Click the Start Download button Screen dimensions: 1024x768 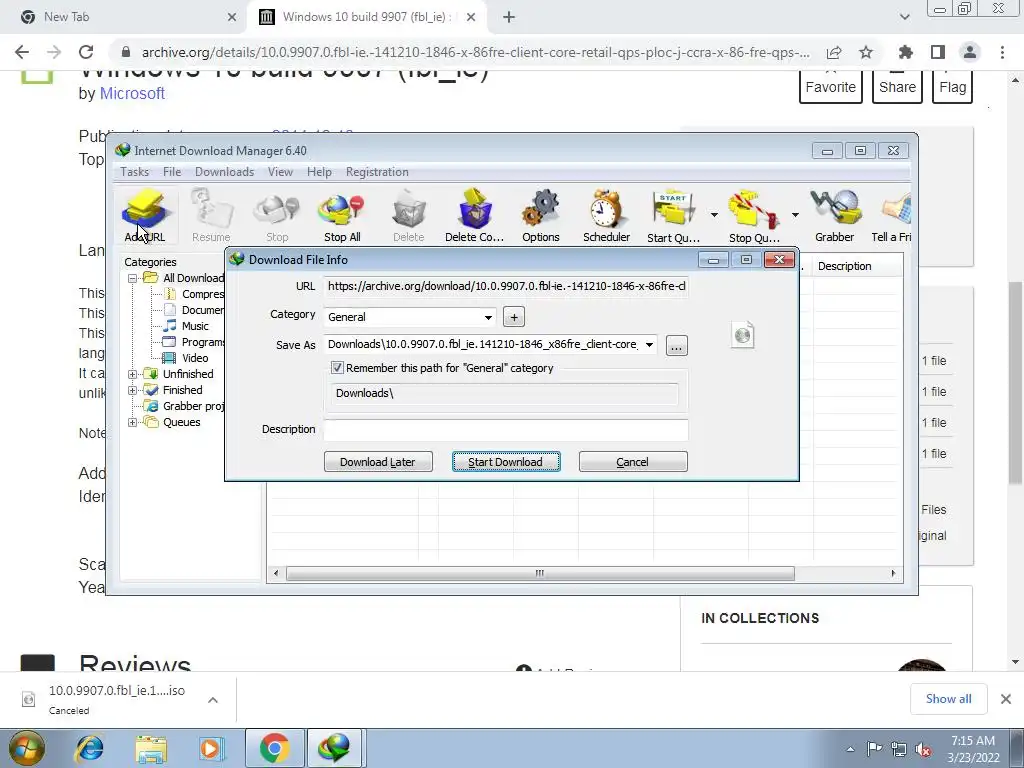(x=506, y=462)
